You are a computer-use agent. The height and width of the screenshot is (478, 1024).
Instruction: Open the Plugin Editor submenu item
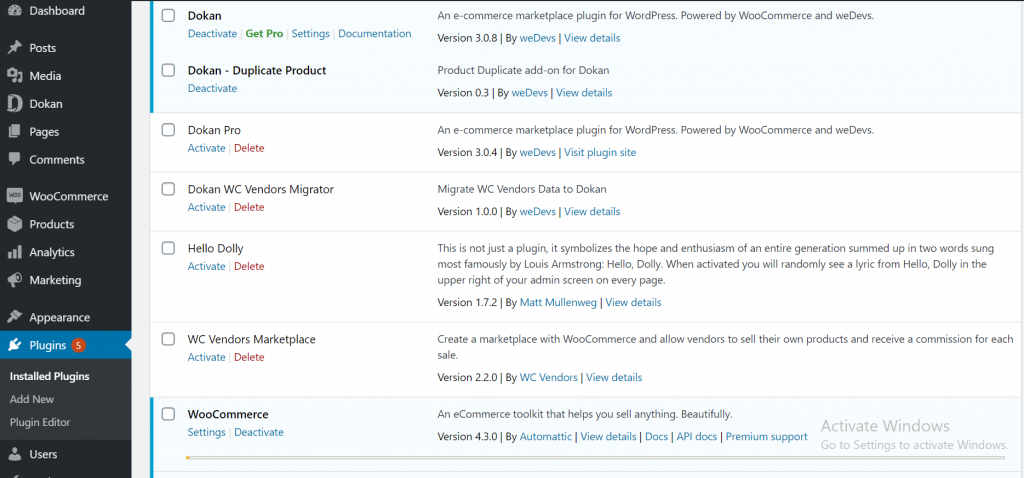pyautogui.click(x=40, y=422)
